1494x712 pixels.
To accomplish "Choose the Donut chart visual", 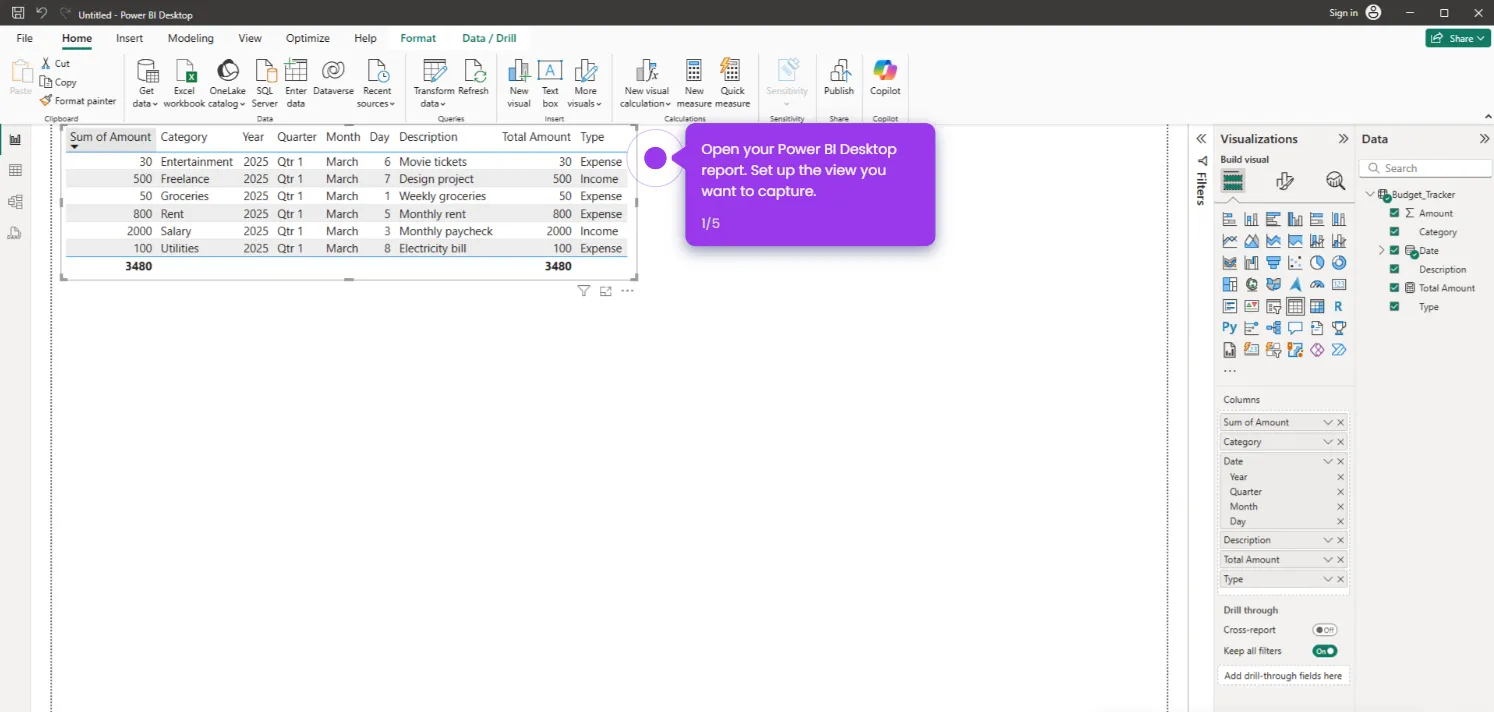I will point(1339,263).
